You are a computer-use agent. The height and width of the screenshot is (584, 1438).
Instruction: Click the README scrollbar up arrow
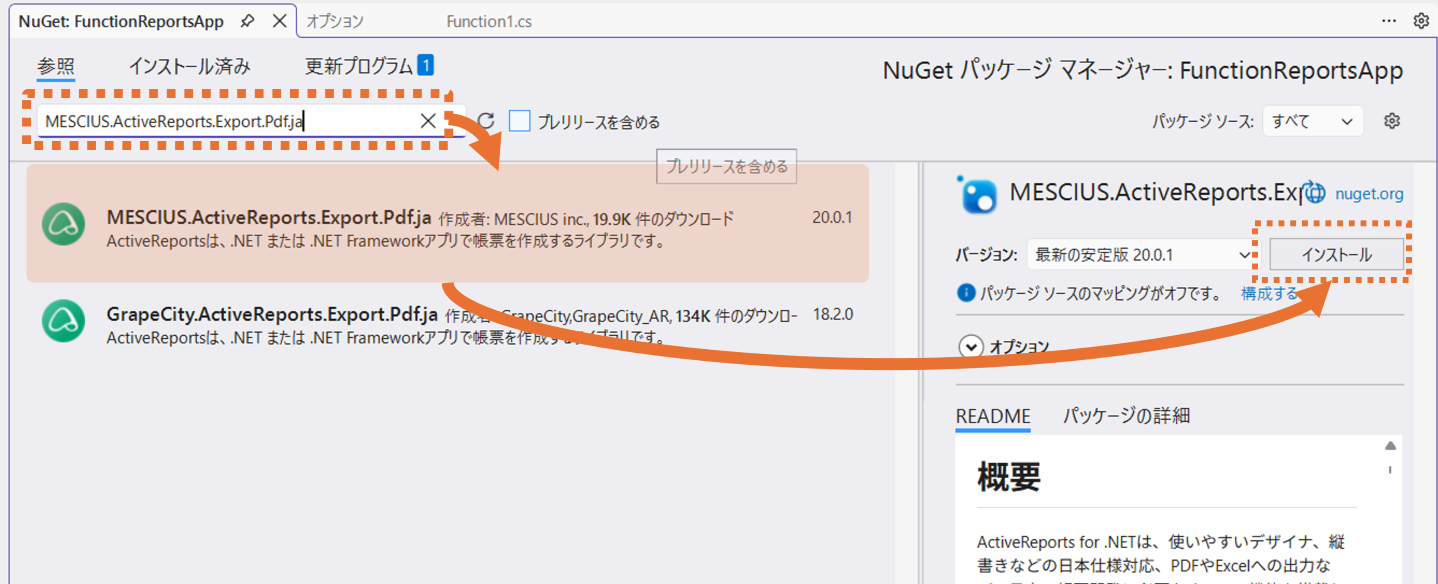point(1390,446)
